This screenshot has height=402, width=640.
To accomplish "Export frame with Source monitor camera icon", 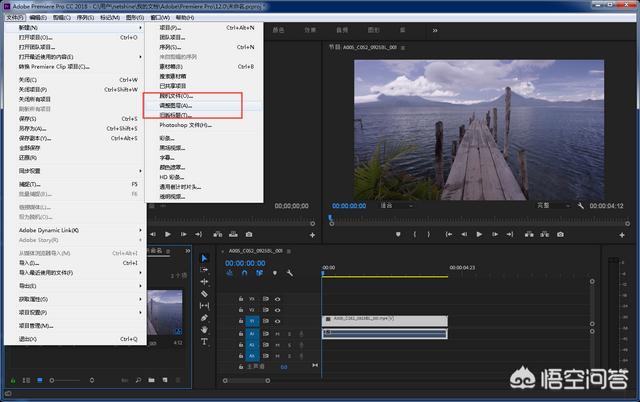I will tap(249, 234).
